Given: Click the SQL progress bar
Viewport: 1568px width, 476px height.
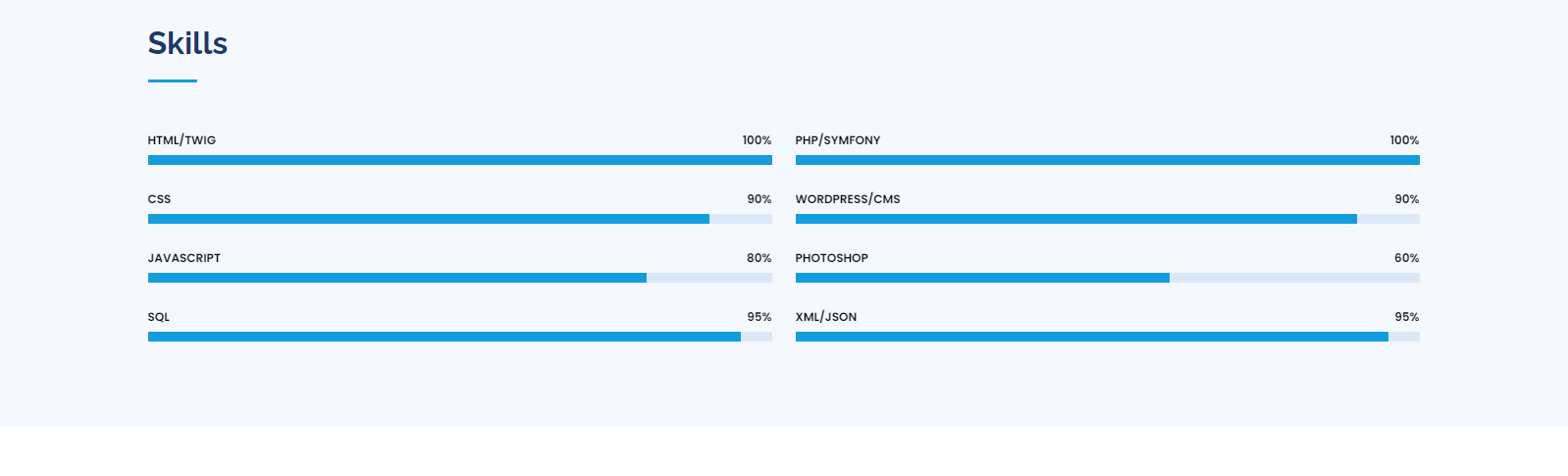Looking at the screenshot, I should [x=459, y=337].
